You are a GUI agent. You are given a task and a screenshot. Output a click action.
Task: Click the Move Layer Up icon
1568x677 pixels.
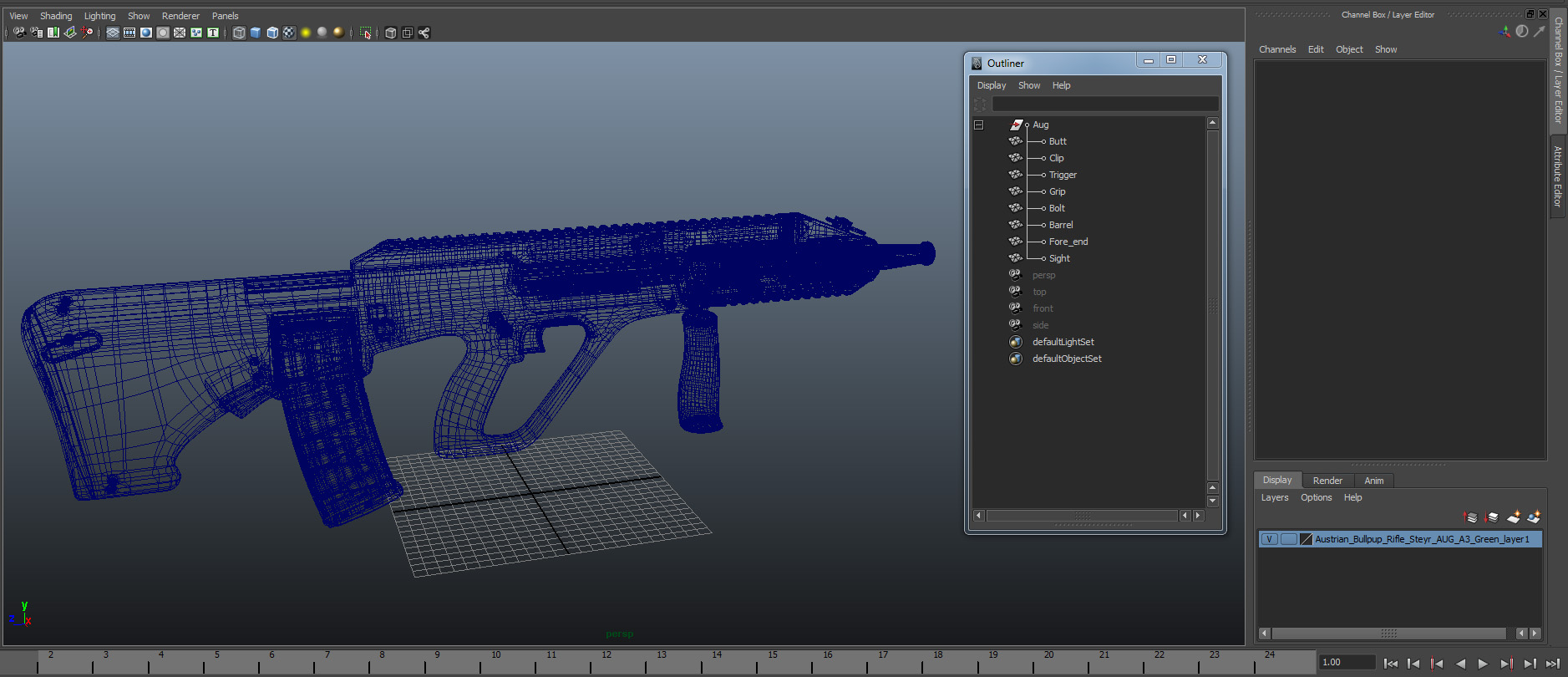(1471, 517)
